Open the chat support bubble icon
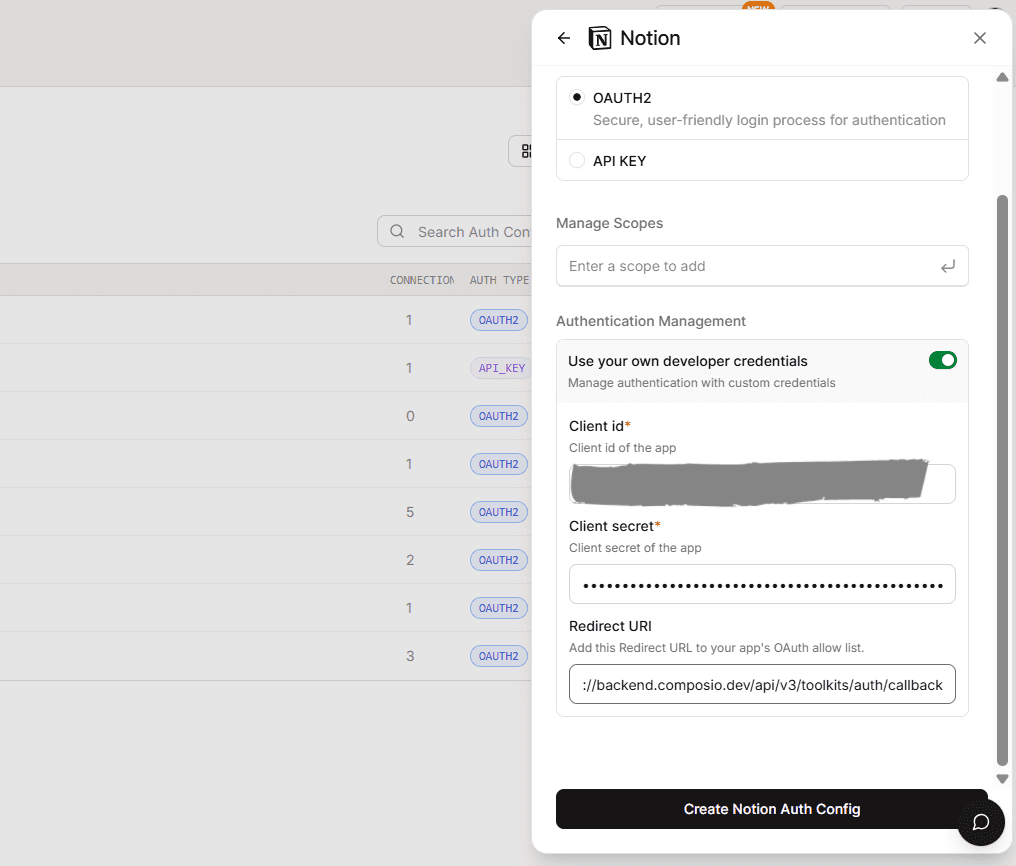Image resolution: width=1016 pixels, height=866 pixels. (981, 822)
